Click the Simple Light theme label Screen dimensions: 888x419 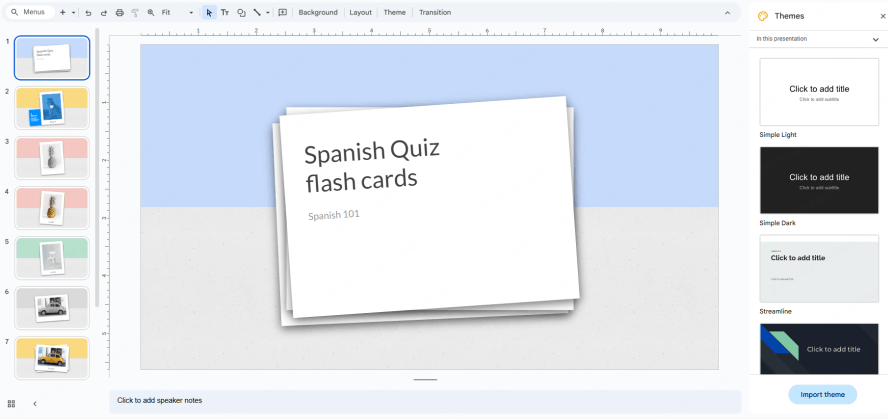click(x=778, y=135)
